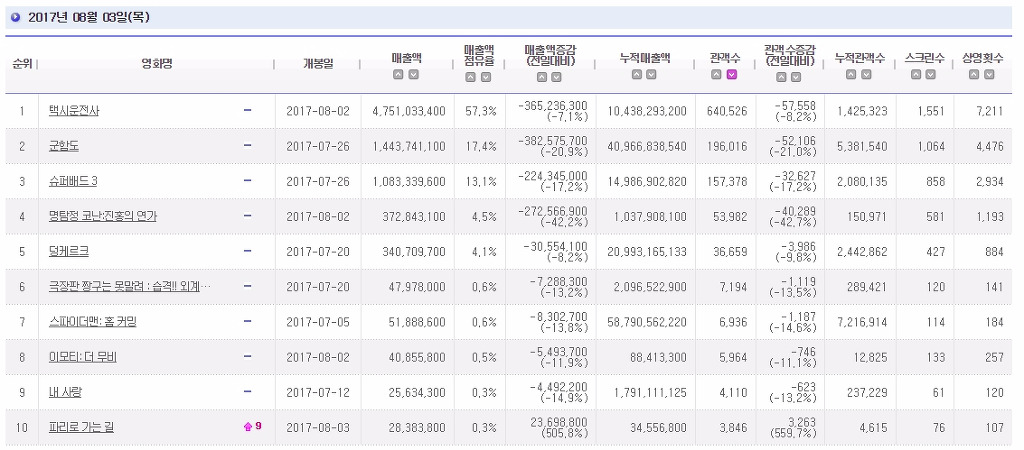Image resolution: width=1024 pixels, height=450 pixels.
Task: Sort 누적매출액 column descending with down arrow
Action: click(x=651, y=74)
